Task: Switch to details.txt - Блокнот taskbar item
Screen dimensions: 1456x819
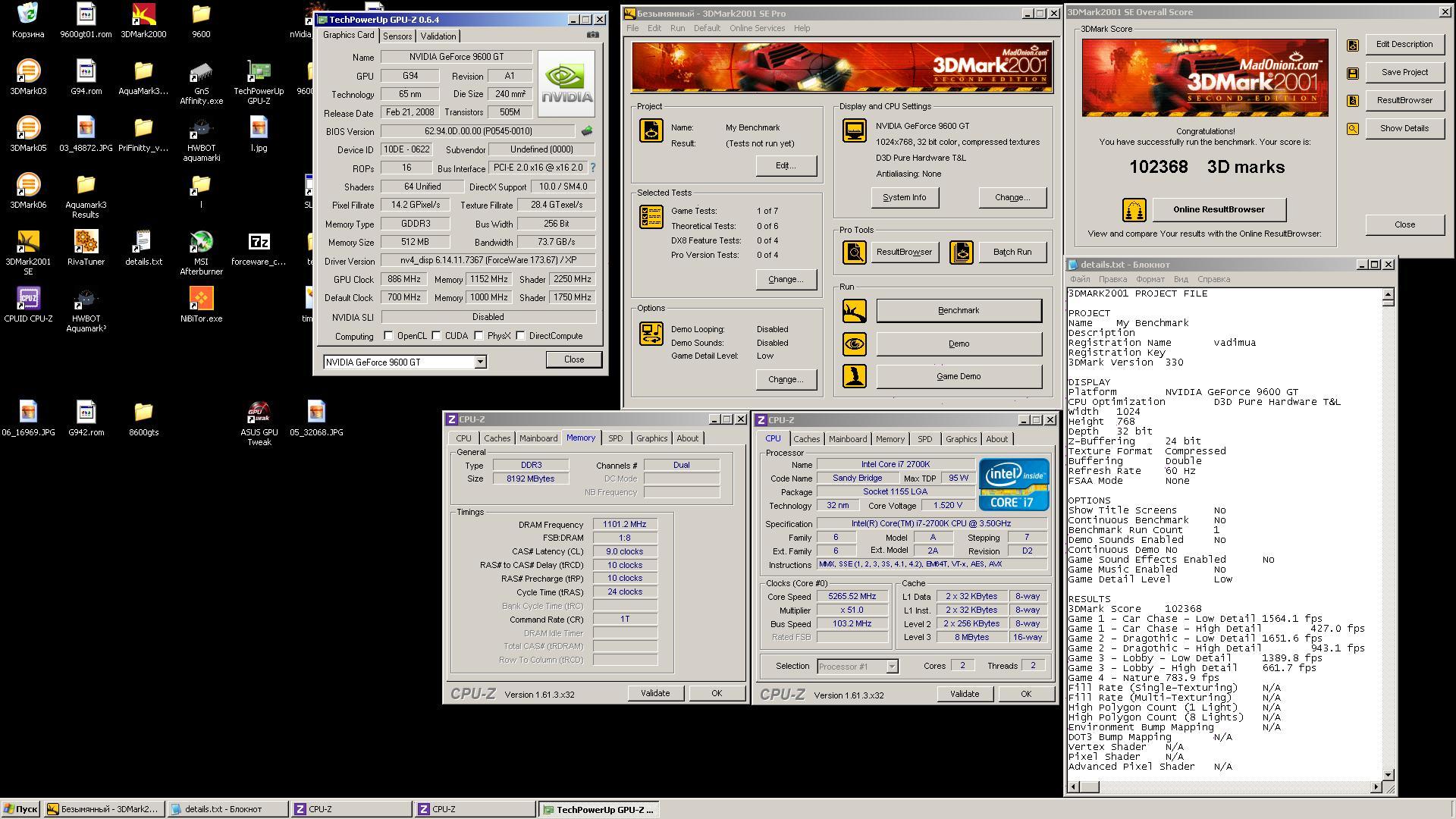Action: click(x=227, y=809)
